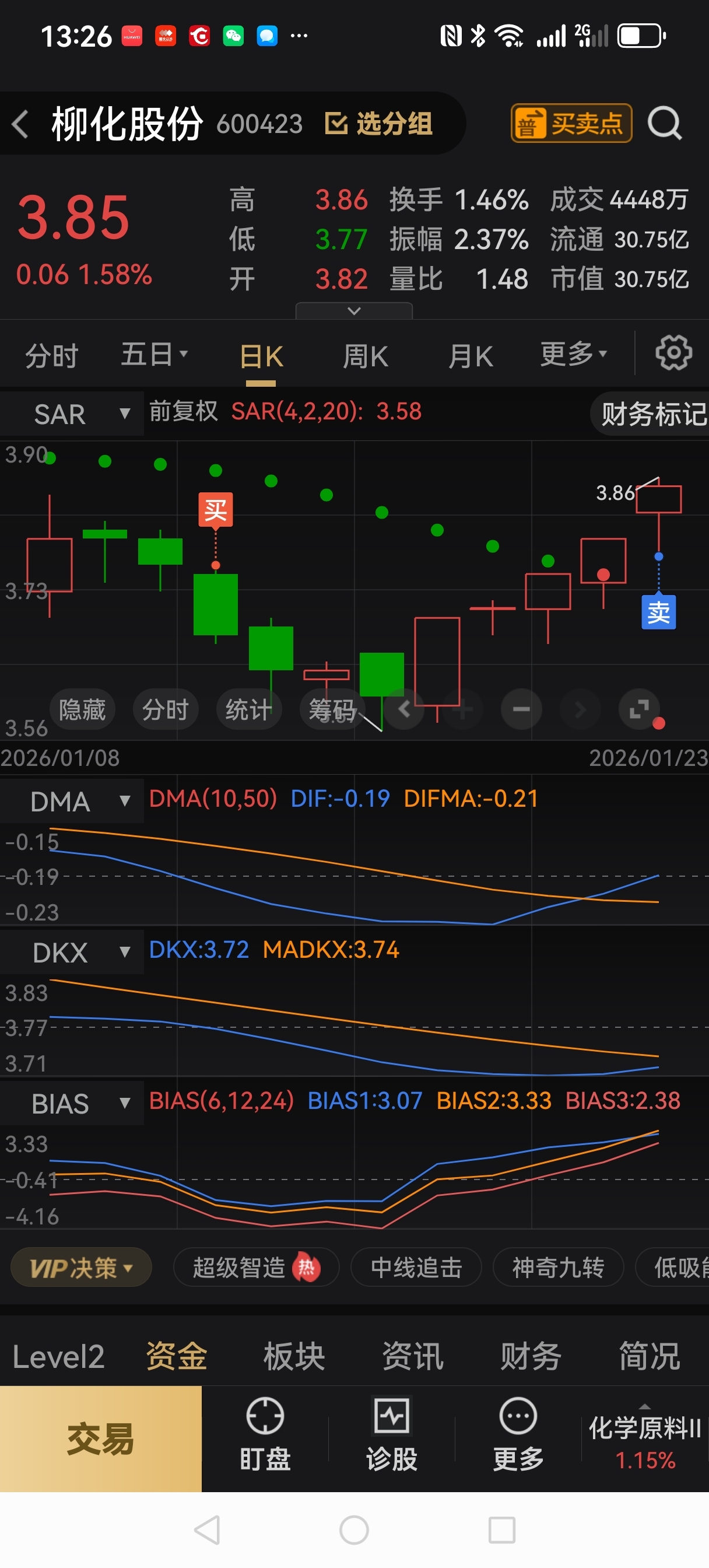Switch to the 周K chart tab
Viewport: 709px width, 1568px height.
click(365, 356)
